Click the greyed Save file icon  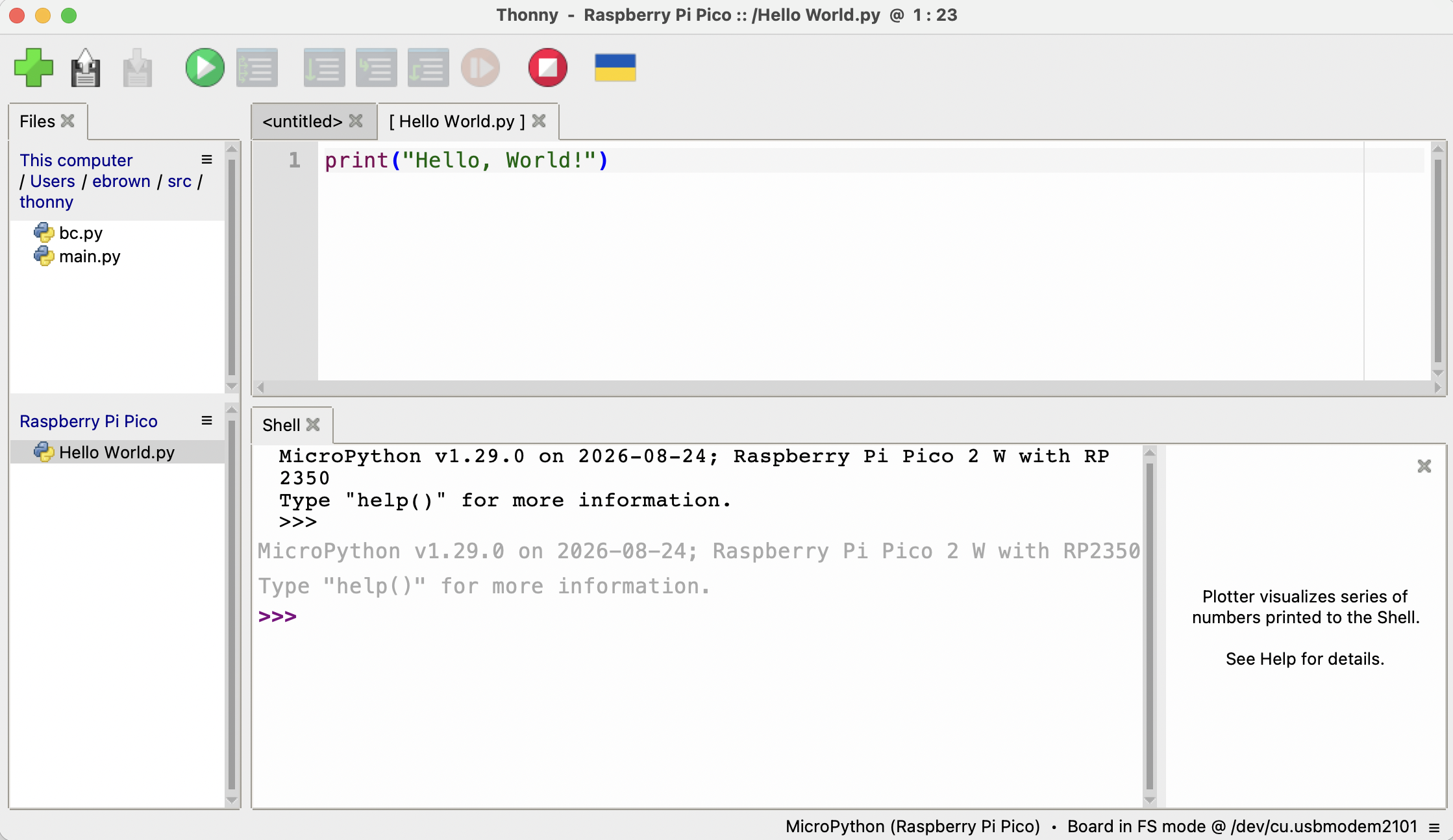pos(137,68)
